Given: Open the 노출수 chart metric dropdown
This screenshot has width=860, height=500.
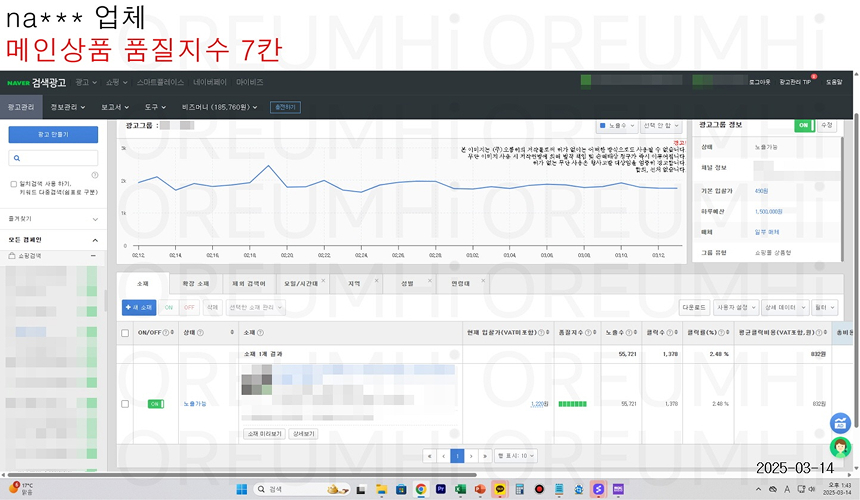Looking at the screenshot, I should [616, 126].
